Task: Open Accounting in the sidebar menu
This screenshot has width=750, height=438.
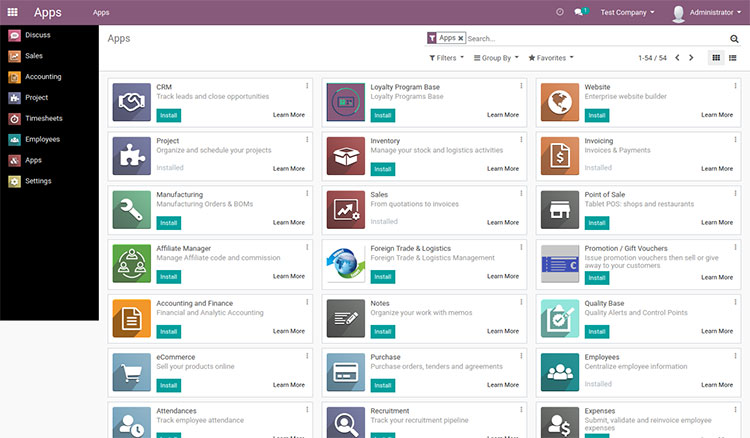Action: [x=43, y=77]
